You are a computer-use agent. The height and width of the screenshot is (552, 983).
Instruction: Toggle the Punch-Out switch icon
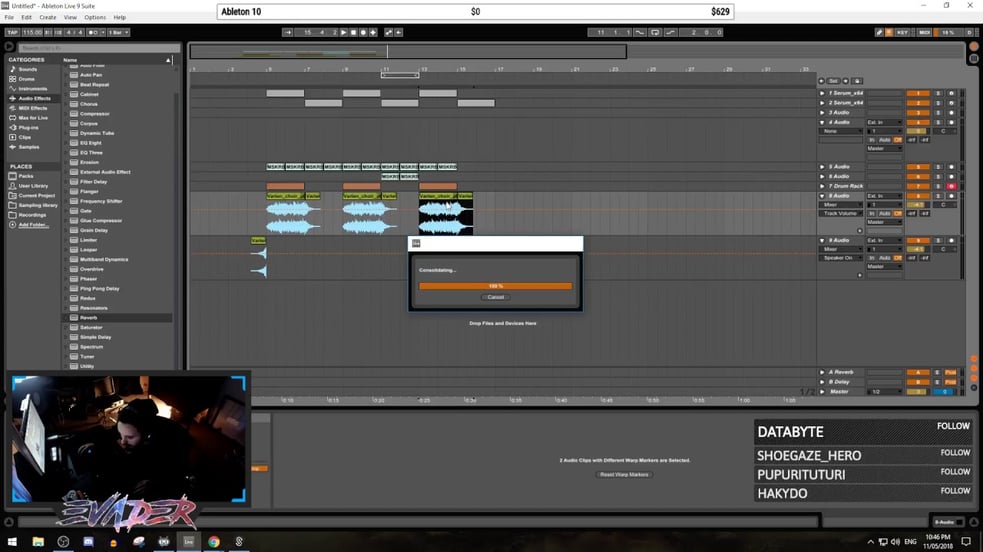[x=671, y=32]
